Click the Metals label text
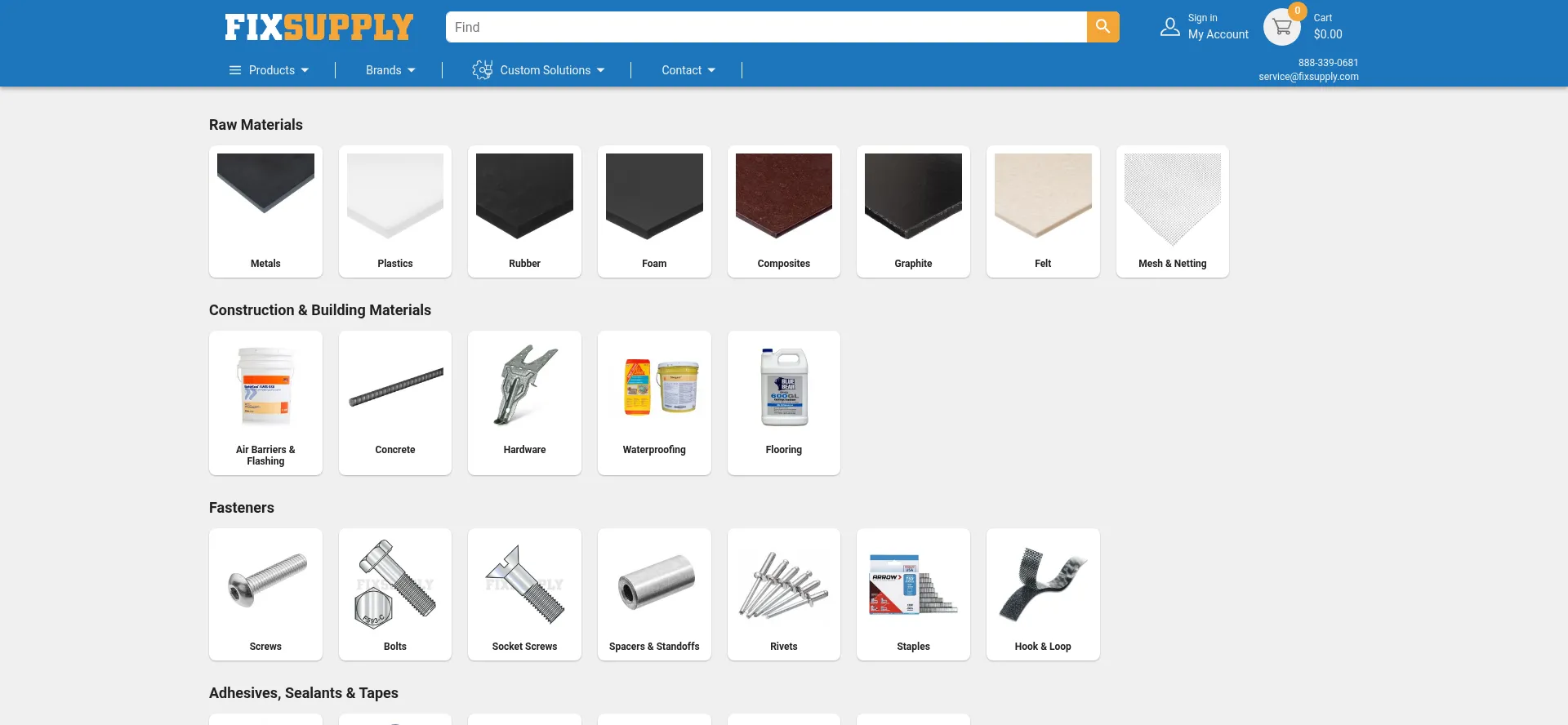This screenshot has width=1568, height=725. tap(265, 264)
